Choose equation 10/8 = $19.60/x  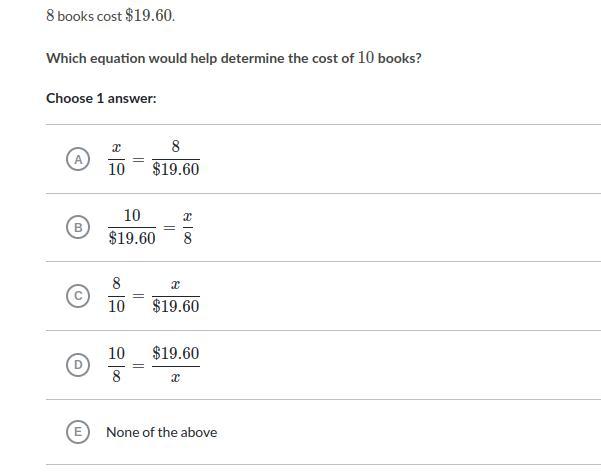154,364
